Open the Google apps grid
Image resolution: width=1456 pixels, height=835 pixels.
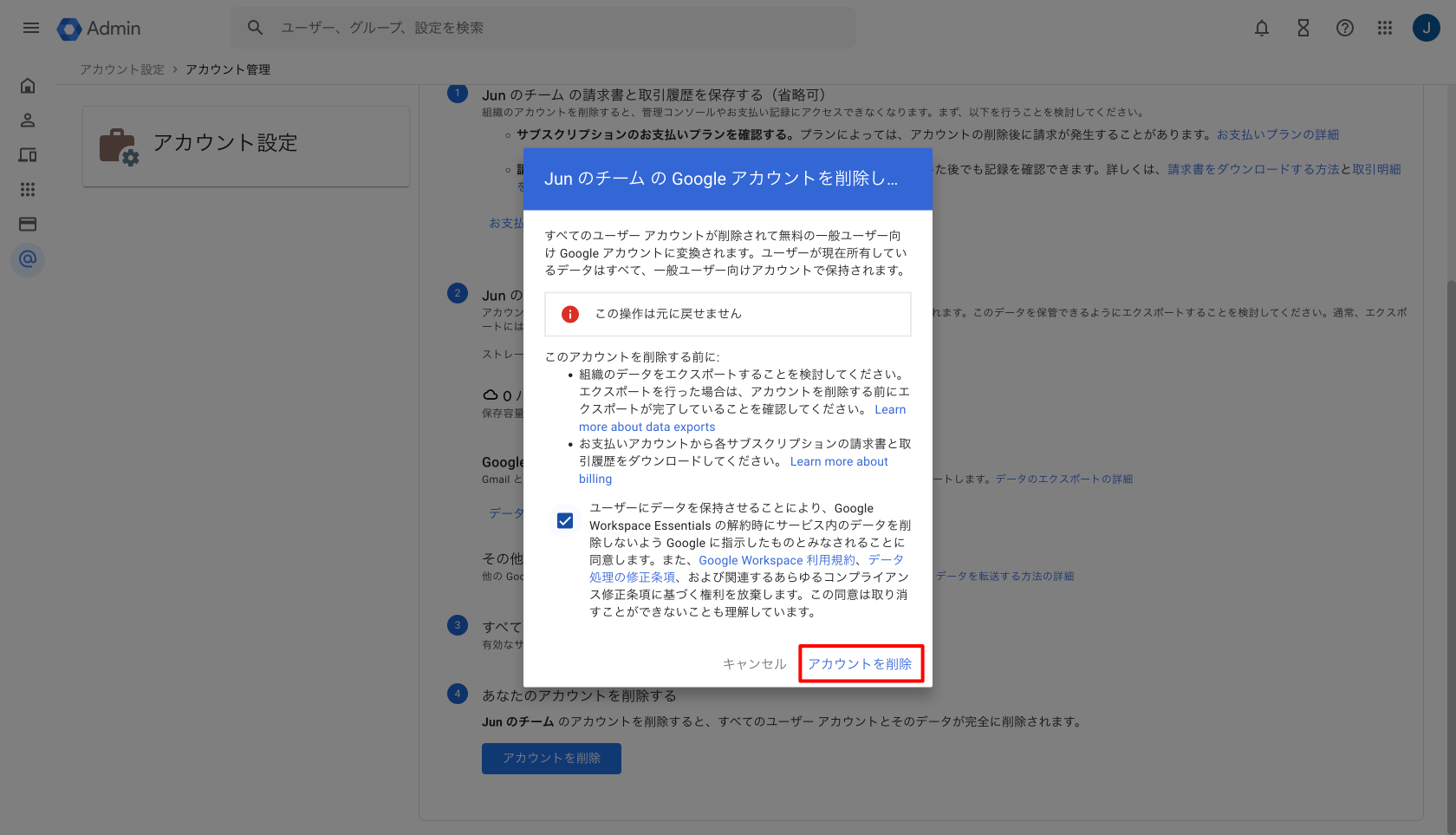coord(1385,28)
